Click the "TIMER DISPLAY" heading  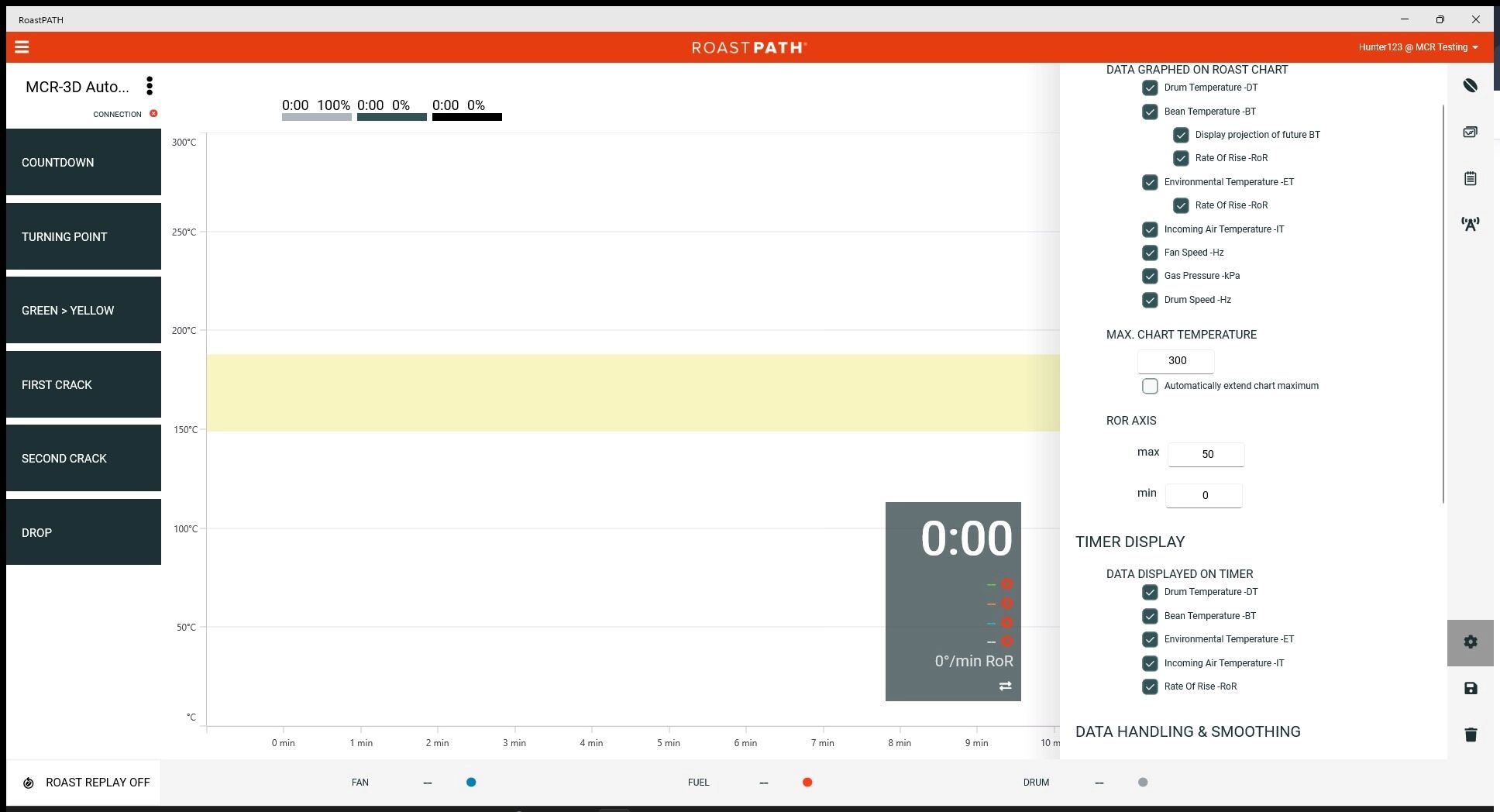(x=1130, y=542)
